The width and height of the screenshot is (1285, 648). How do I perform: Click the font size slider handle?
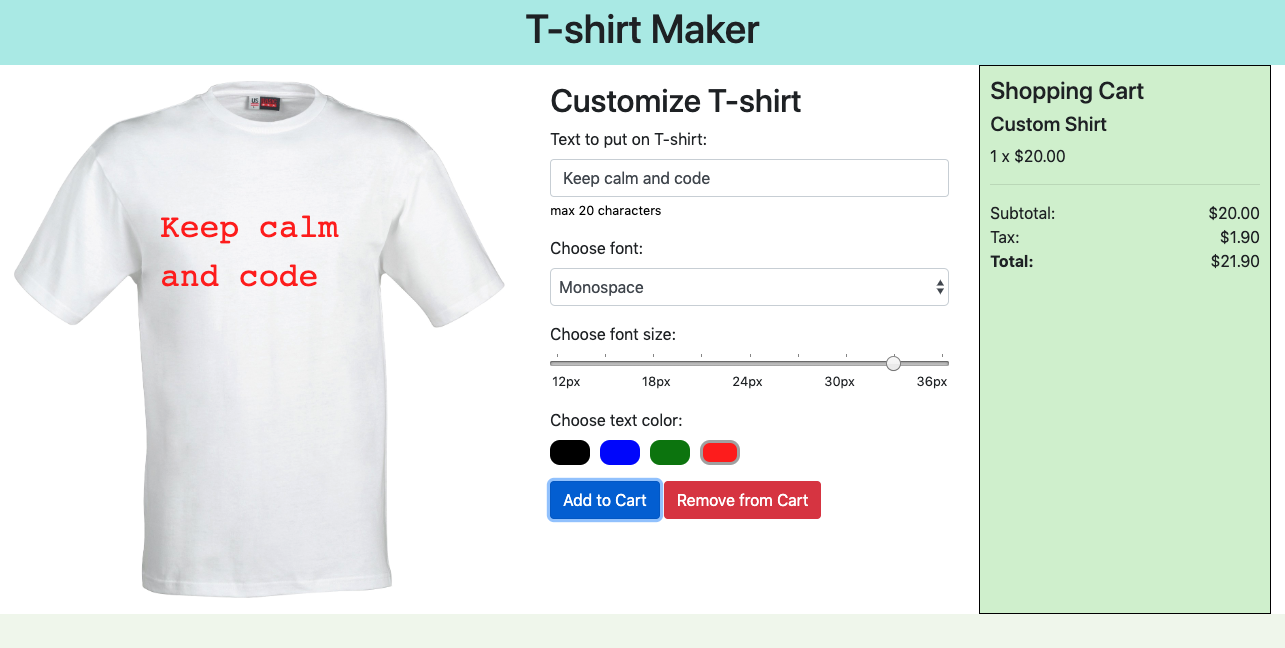pyautogui.click(x=893, y=363)
